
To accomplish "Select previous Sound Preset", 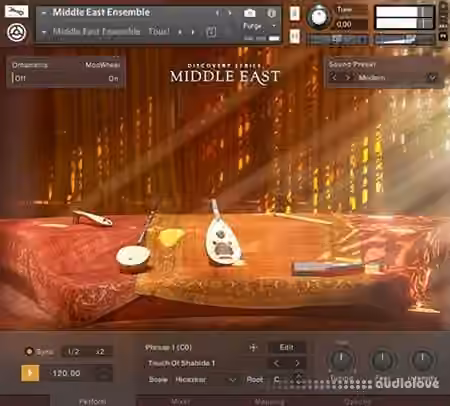I will pyautogui.click(x=334, y=78).
